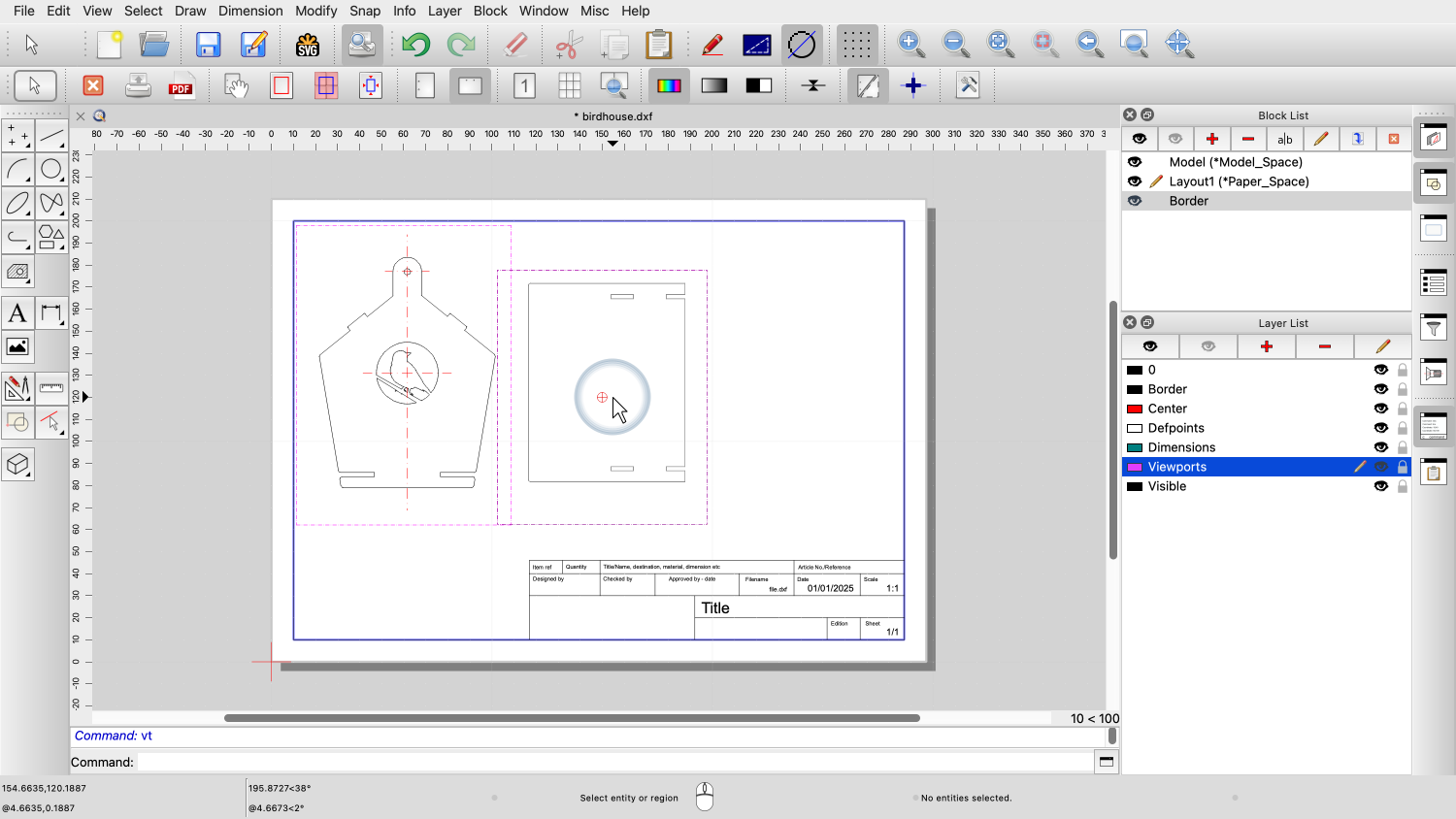Hide the Dimensions layer via eye icon
This screenshot has height=819, width=1456.
pyautogui.click(x=1380, y=447)
